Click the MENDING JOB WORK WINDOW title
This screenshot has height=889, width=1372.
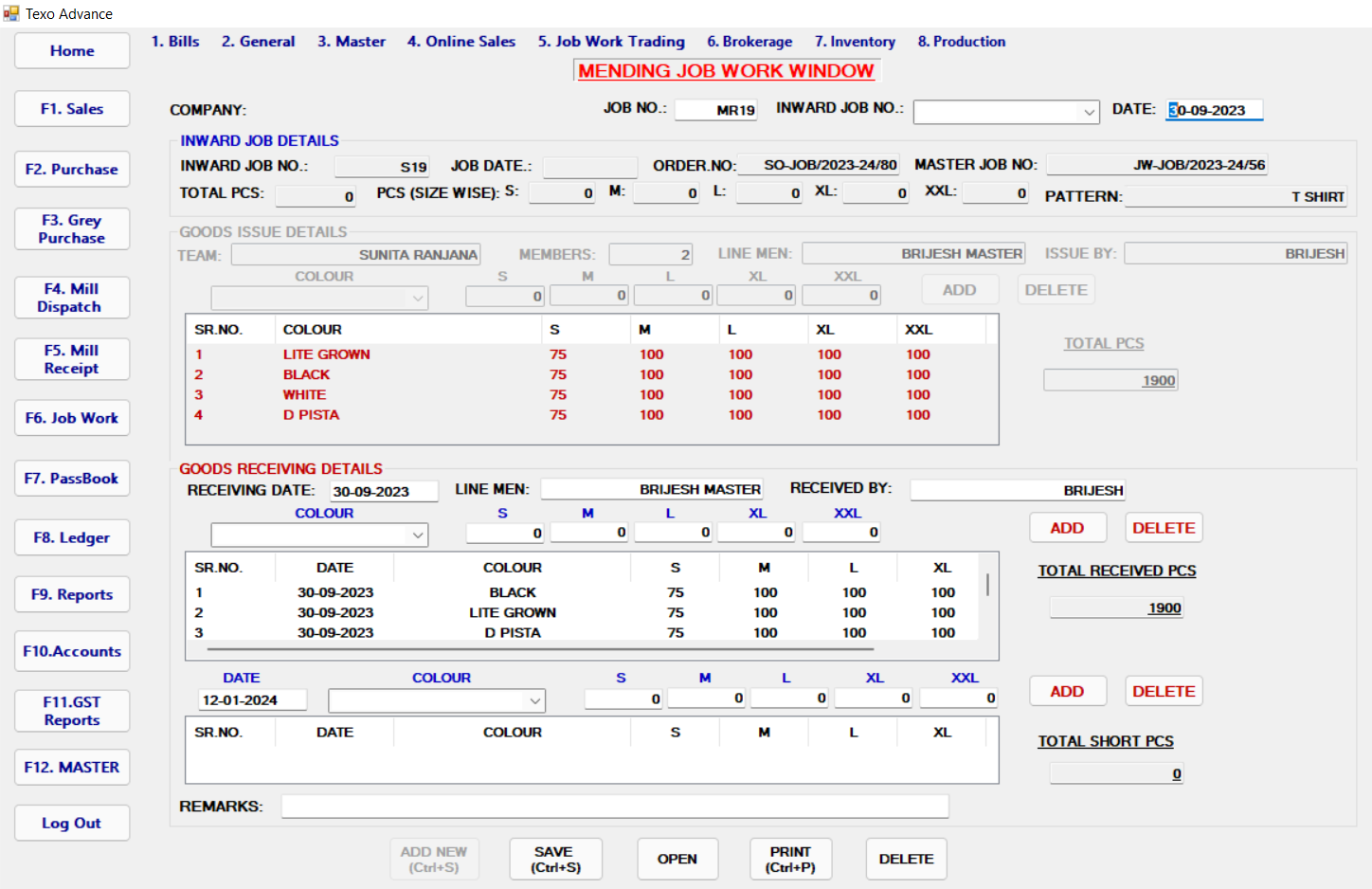(x=727, y=71)
